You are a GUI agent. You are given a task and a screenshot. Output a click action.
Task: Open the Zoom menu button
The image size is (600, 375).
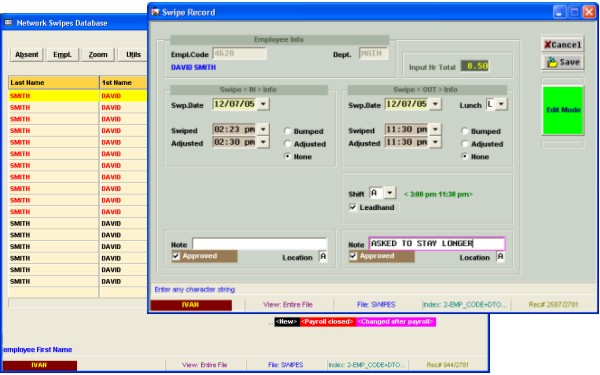pyautogui.click(x=98, y=55)
